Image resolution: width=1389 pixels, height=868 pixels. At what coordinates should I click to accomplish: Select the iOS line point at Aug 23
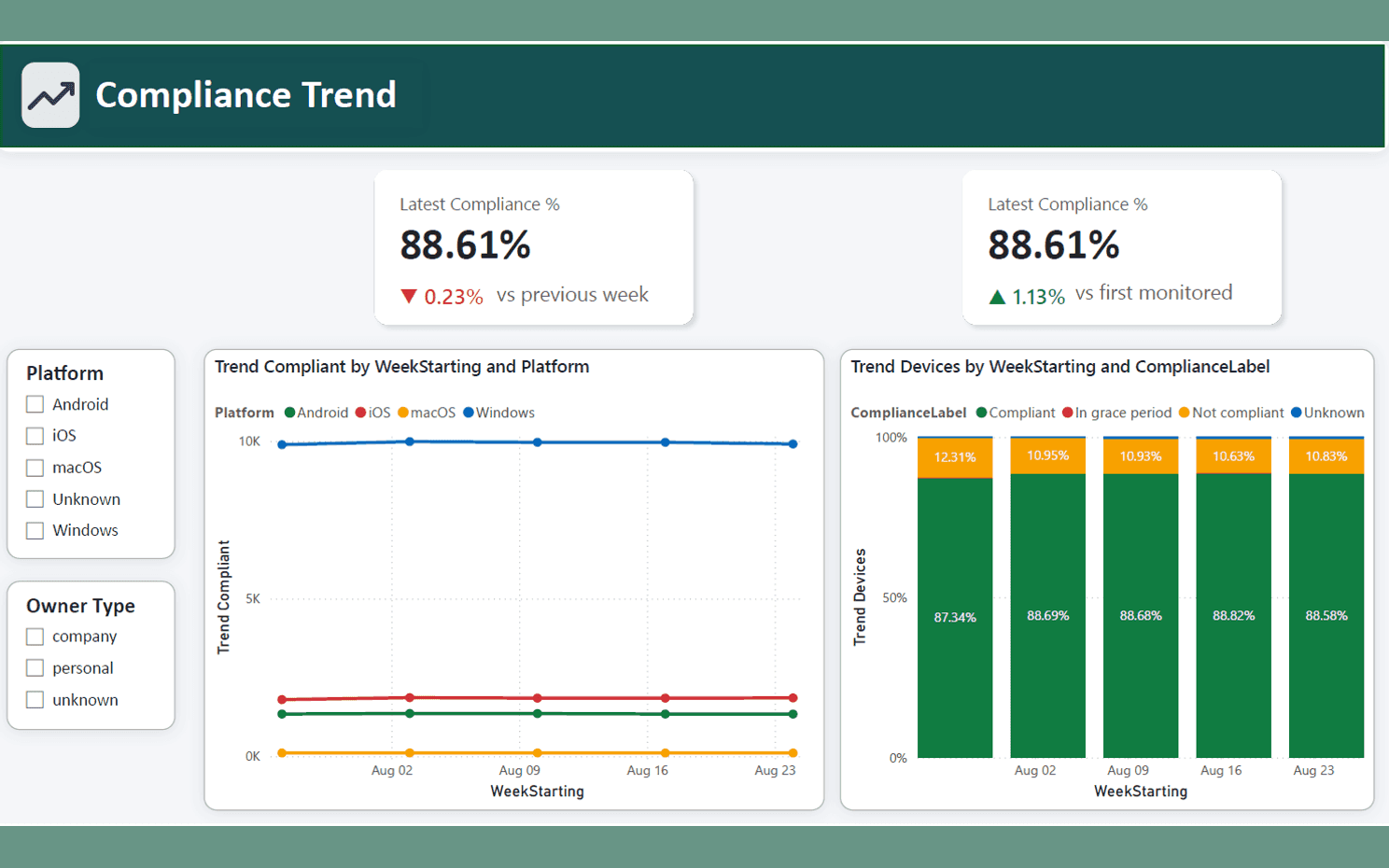point(793,698)
